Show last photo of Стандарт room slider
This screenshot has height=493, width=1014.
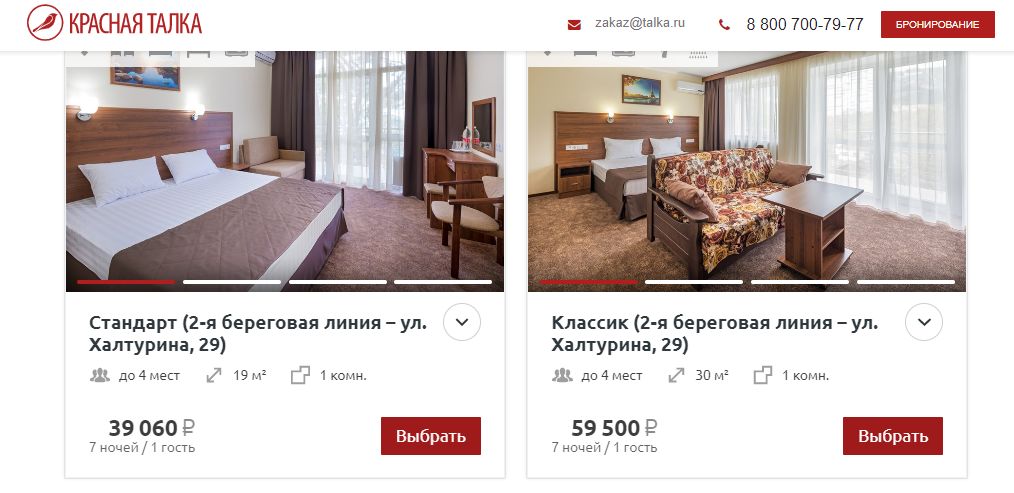(443, 282)
